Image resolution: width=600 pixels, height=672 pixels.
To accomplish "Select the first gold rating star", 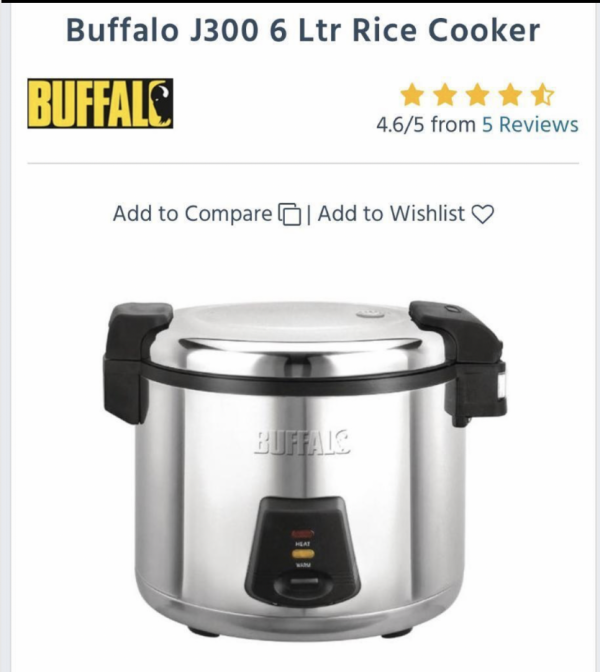I will (412, 95).
